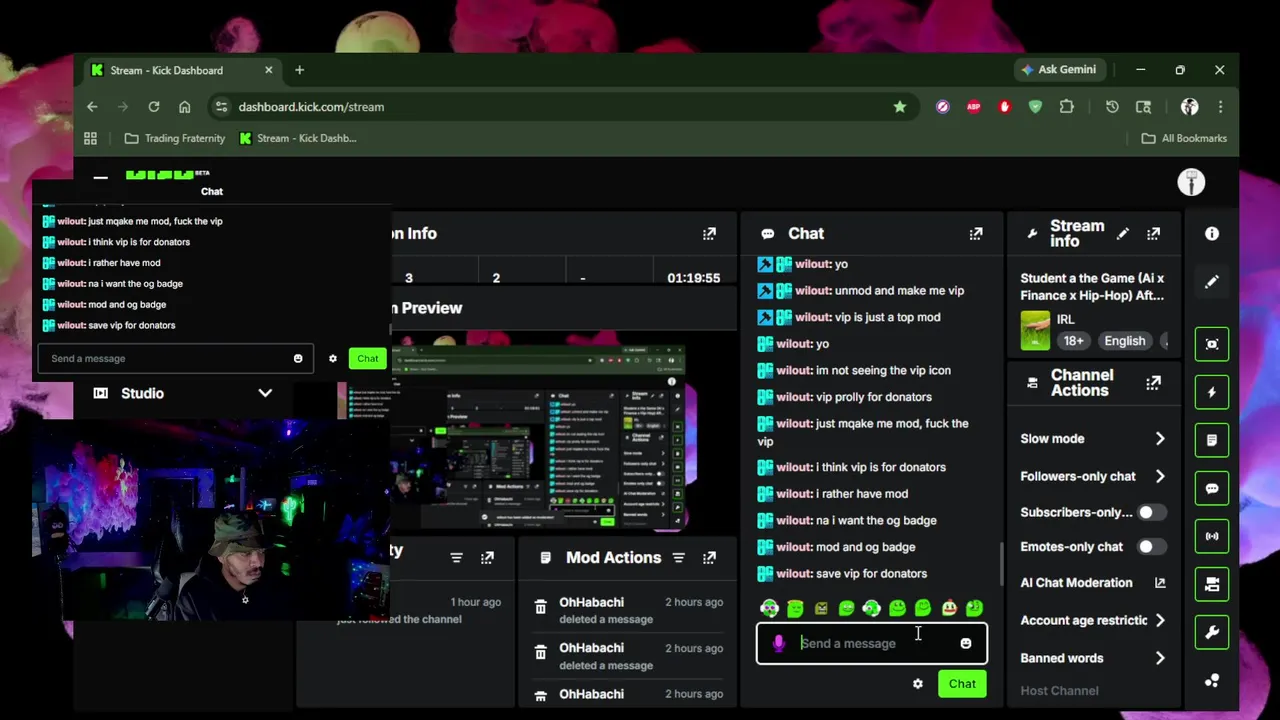The width and height of the screenshot is (1280, 720).
Task: Open settings gear in the popout chat window
Action: pyautogui.click(x=333, y=359)
